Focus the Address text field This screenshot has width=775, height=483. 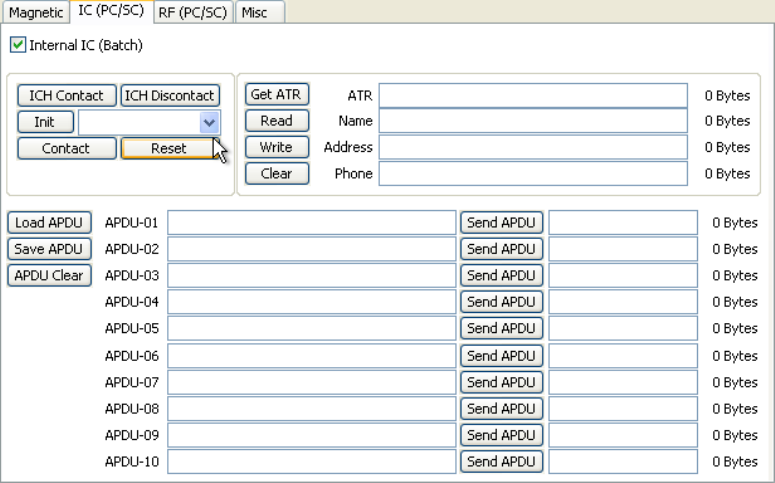click(533, 147)
